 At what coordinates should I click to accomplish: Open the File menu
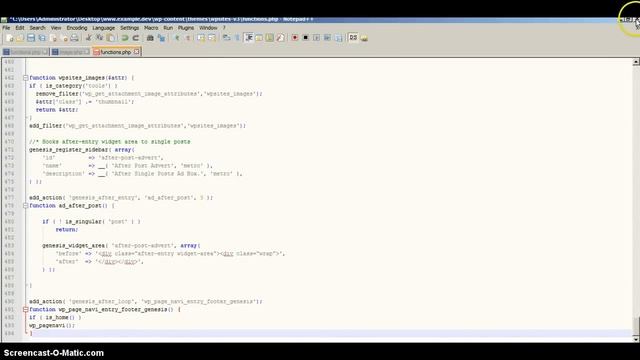(6, 28)
